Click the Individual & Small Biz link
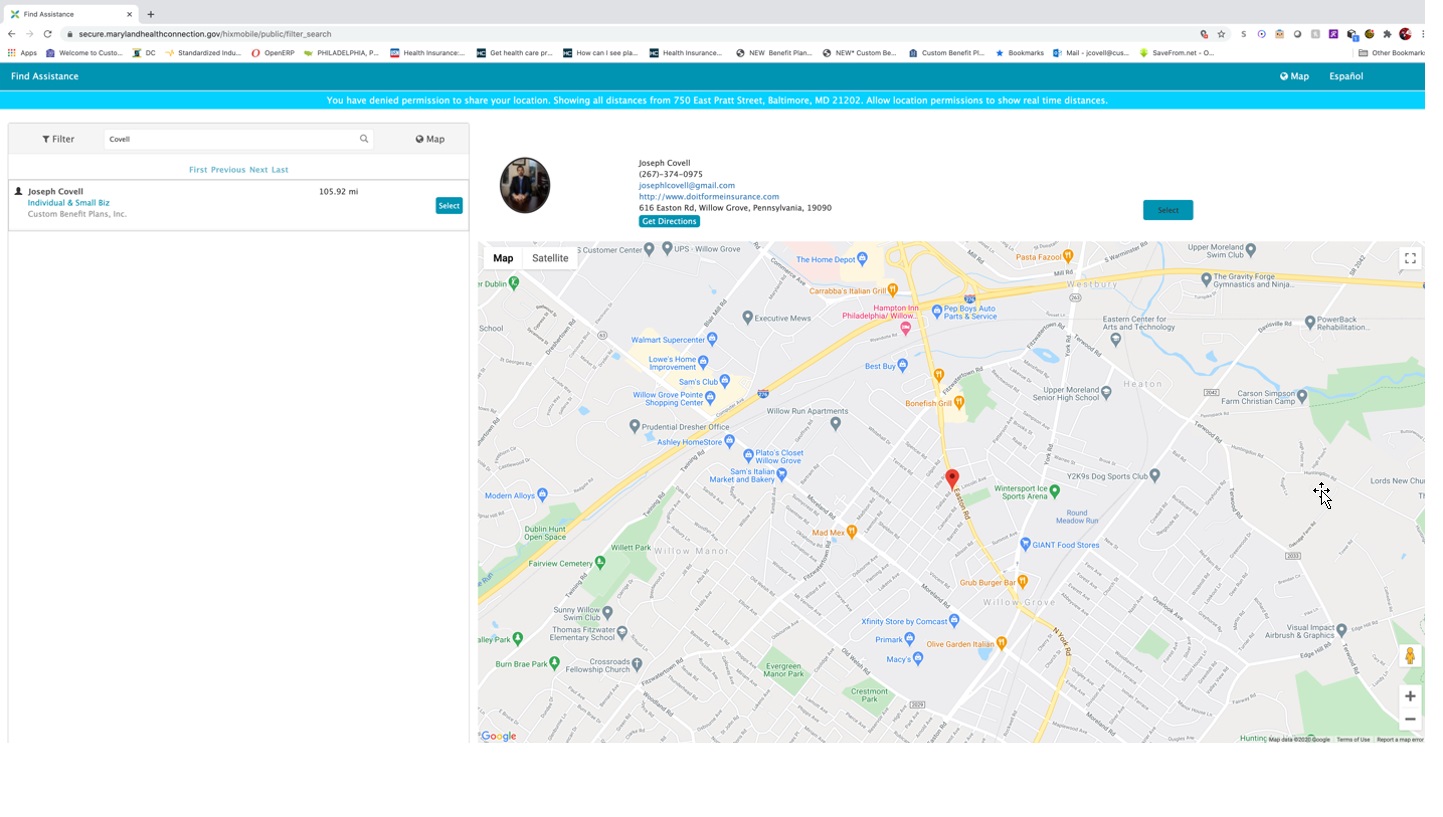 [x=69, y=203]
